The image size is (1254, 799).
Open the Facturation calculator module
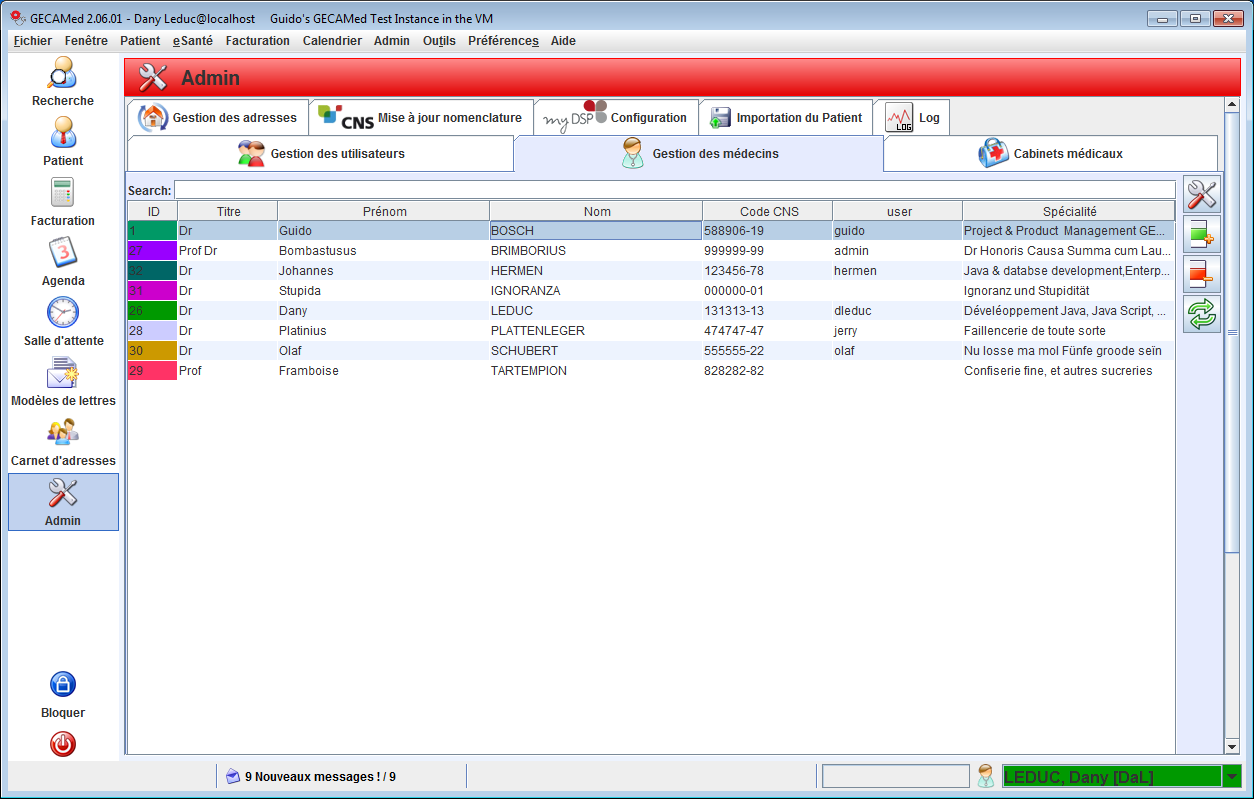pyautogui.click(x=62, y=202)
